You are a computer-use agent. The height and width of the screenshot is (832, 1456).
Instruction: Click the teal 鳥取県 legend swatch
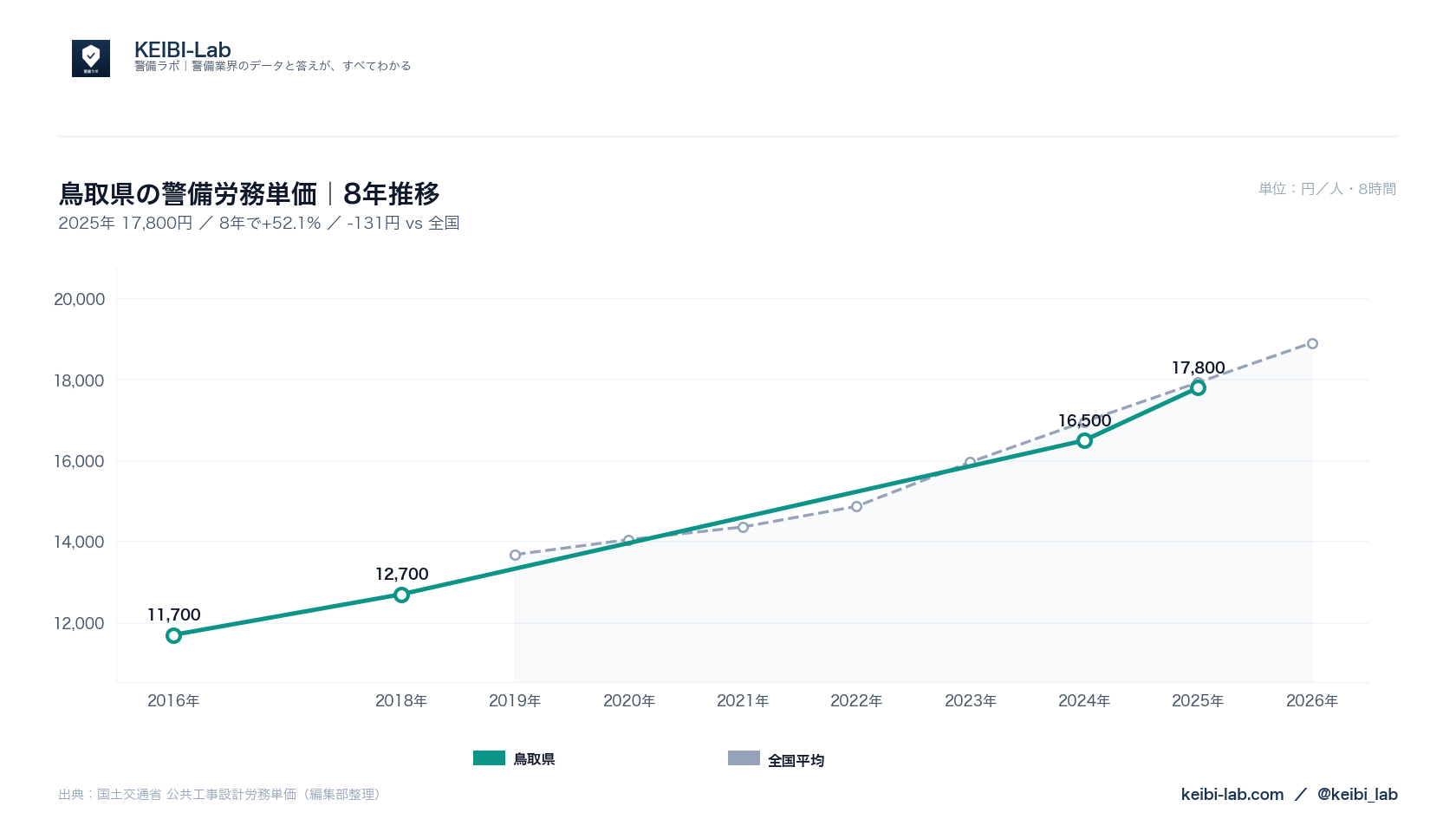[489, 758]
